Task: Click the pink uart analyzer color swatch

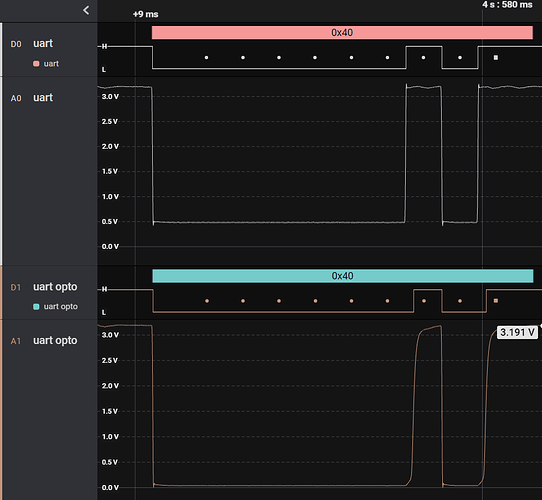Action: tap(36, 64)
